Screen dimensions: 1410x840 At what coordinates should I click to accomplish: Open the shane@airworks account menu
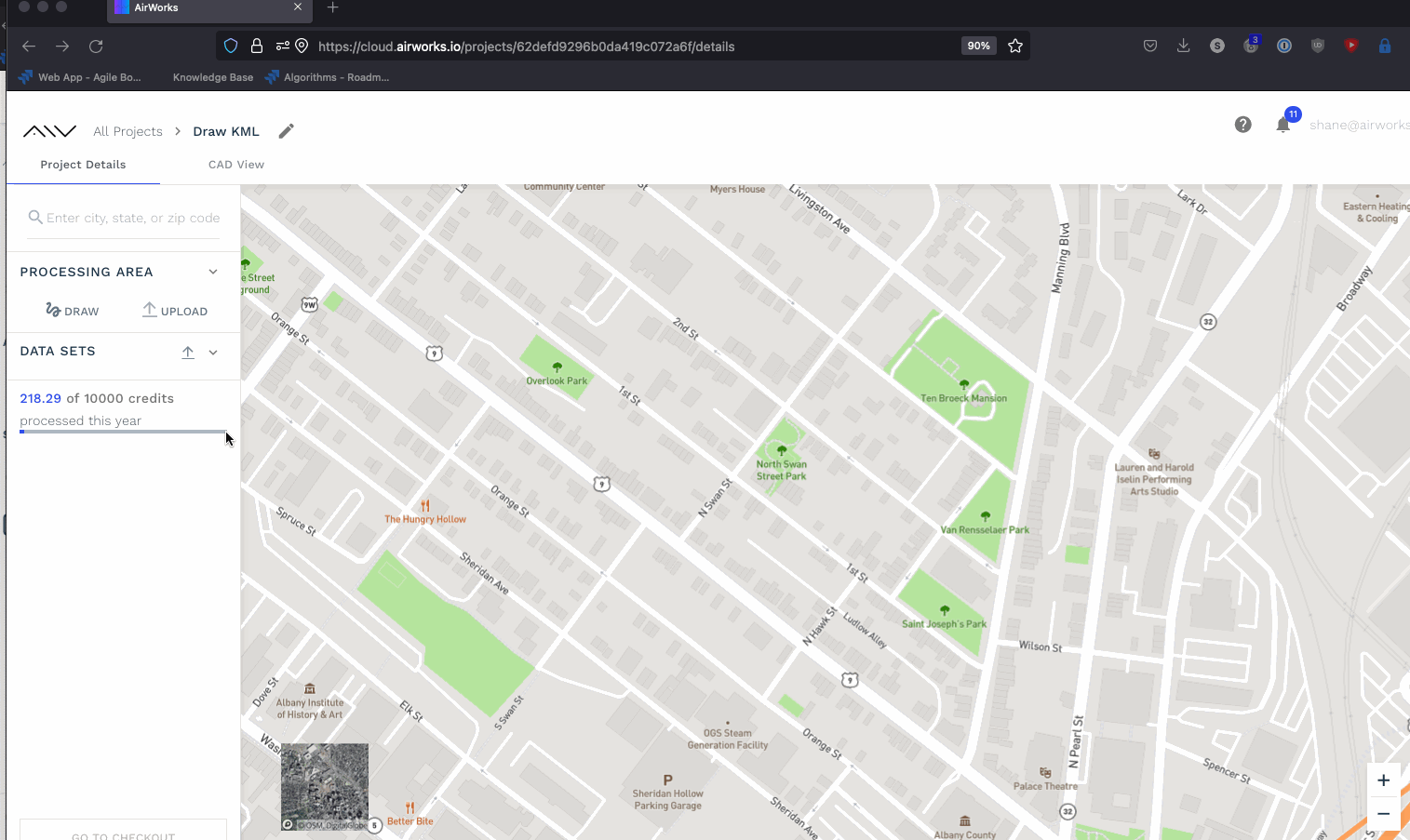(x=1359, y=125)
